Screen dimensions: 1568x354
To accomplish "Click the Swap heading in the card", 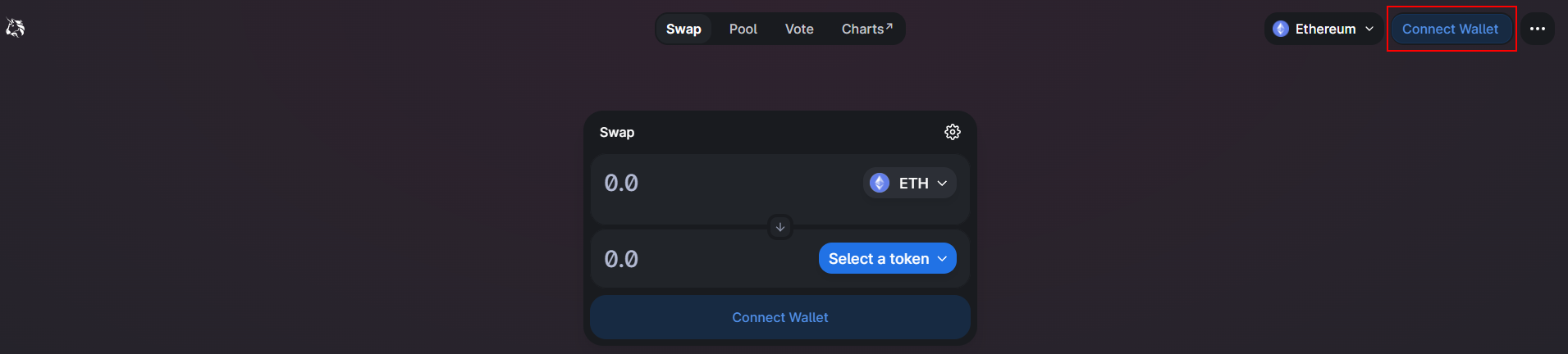I will pyautogui.click(x=617, y=132).
